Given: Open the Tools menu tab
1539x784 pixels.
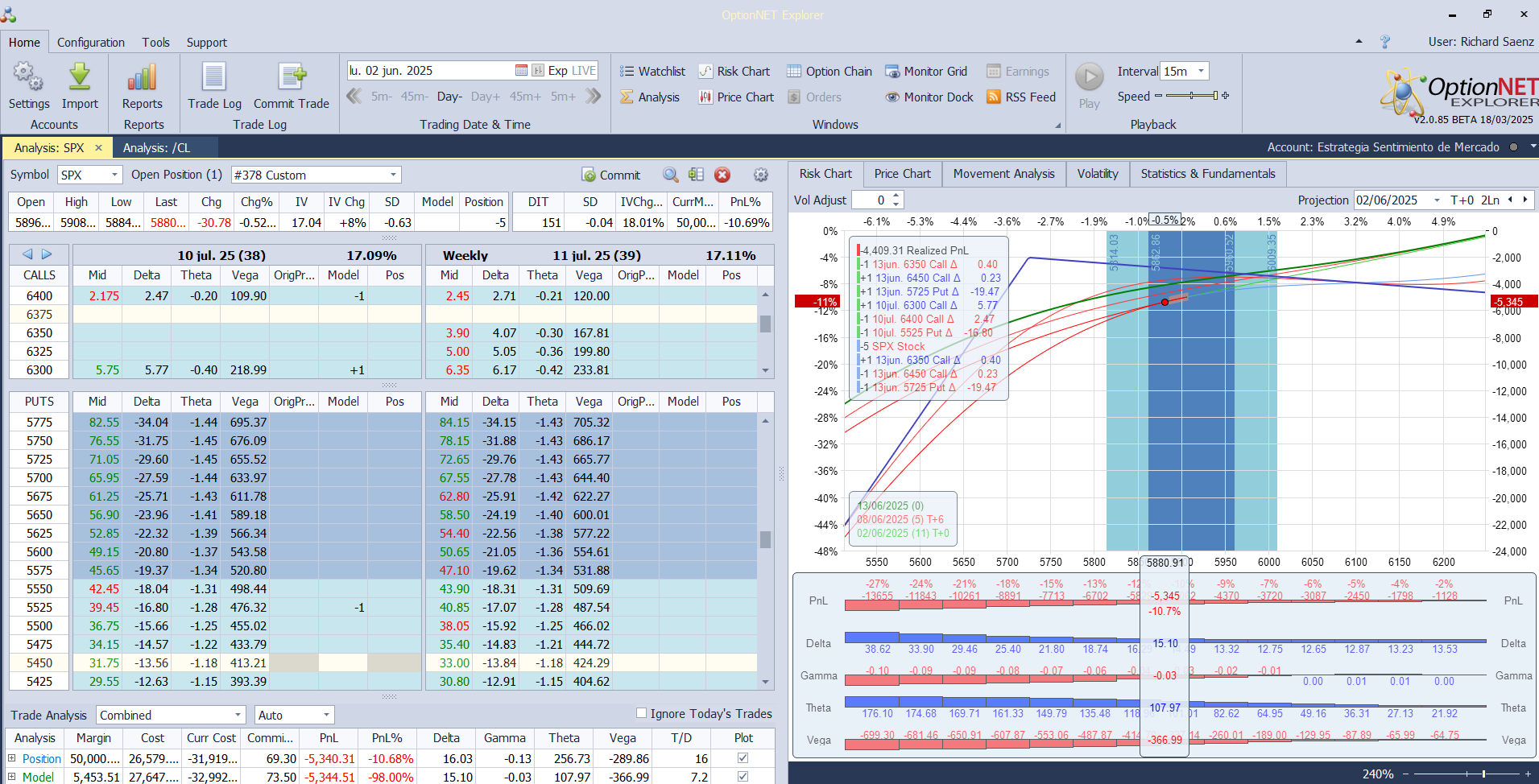Looking at the screenshot, I should coord(155,42).
